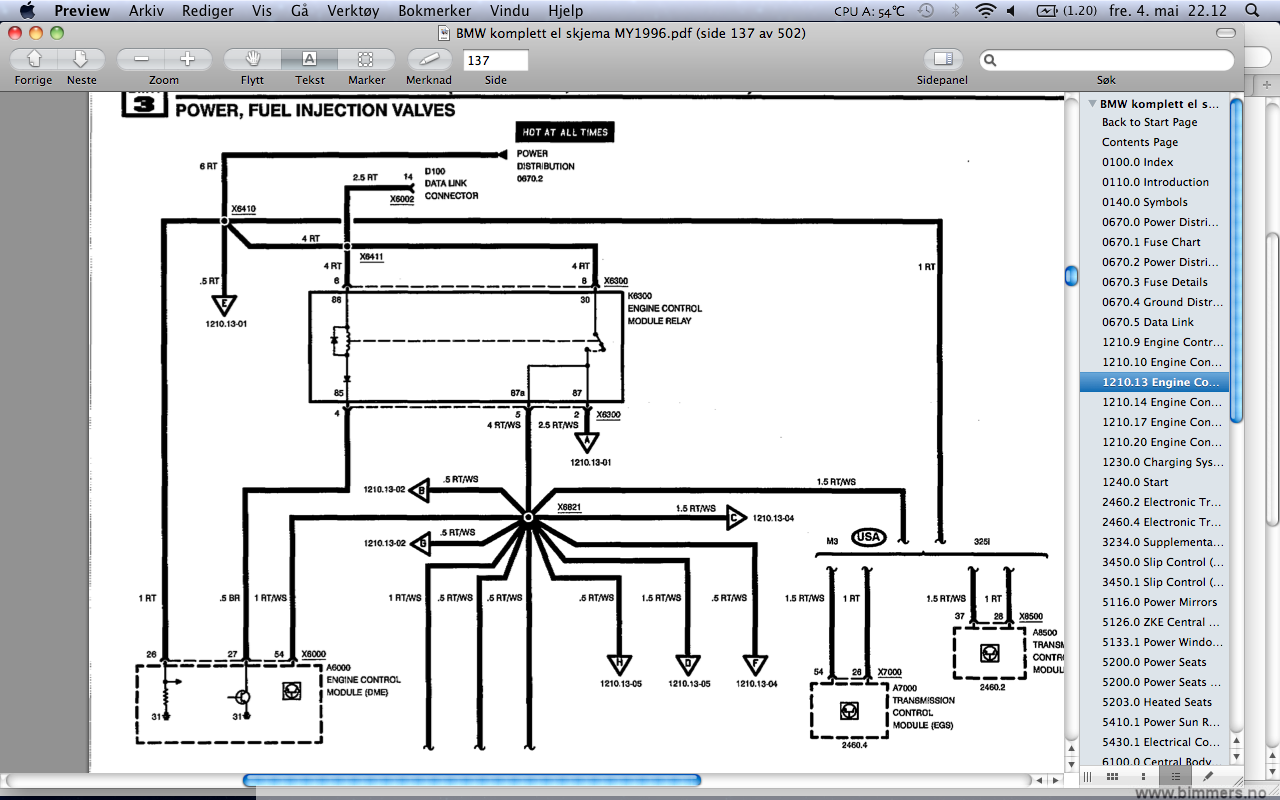
Task: Hide the toolbar with the pill button
Action: pos(1225,33)
